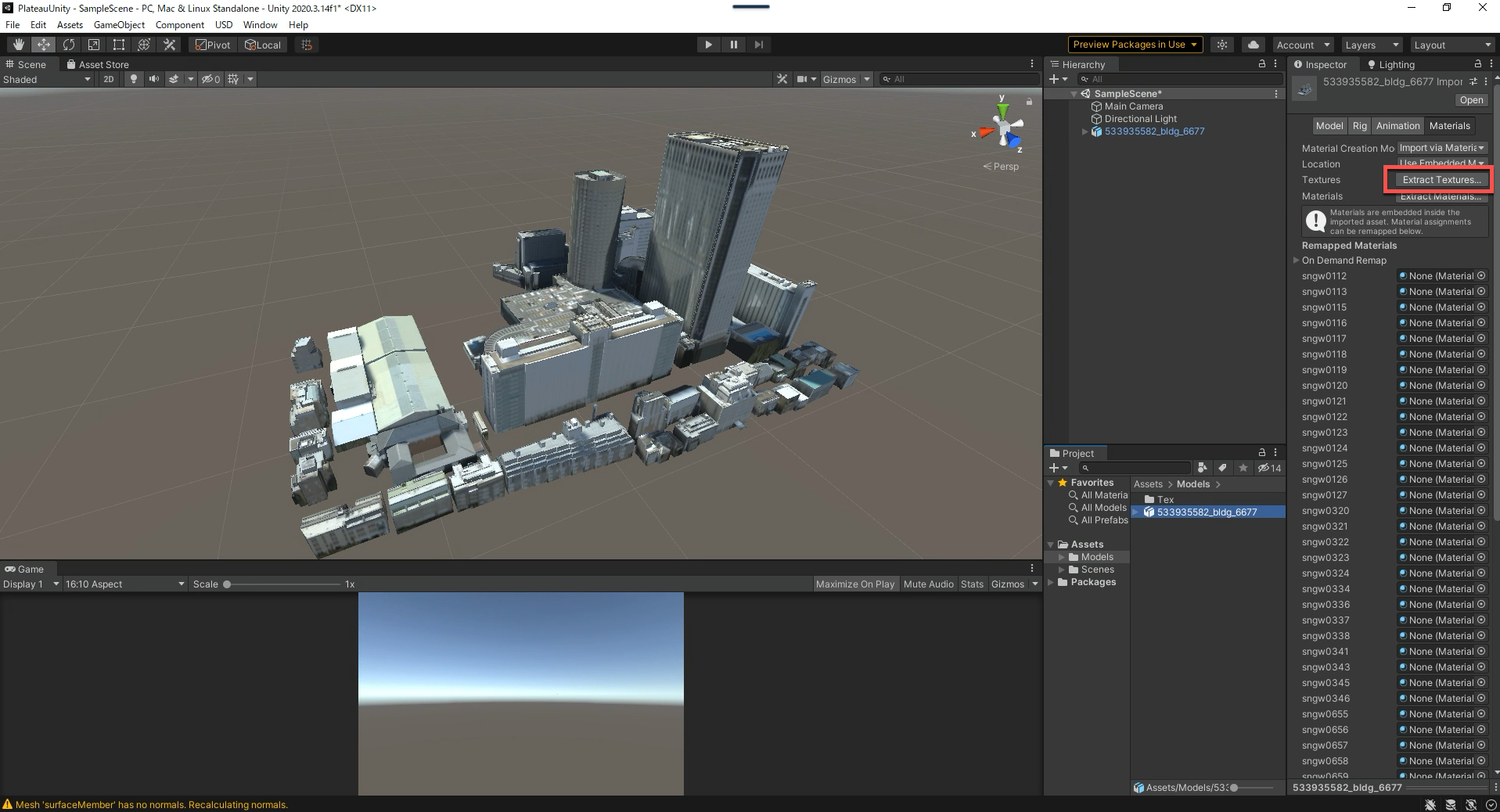Image resolution: width=1500 pixels, height=812 pixels.
Task: Switch to the Lighting tab
Action: pos(1396,64)
